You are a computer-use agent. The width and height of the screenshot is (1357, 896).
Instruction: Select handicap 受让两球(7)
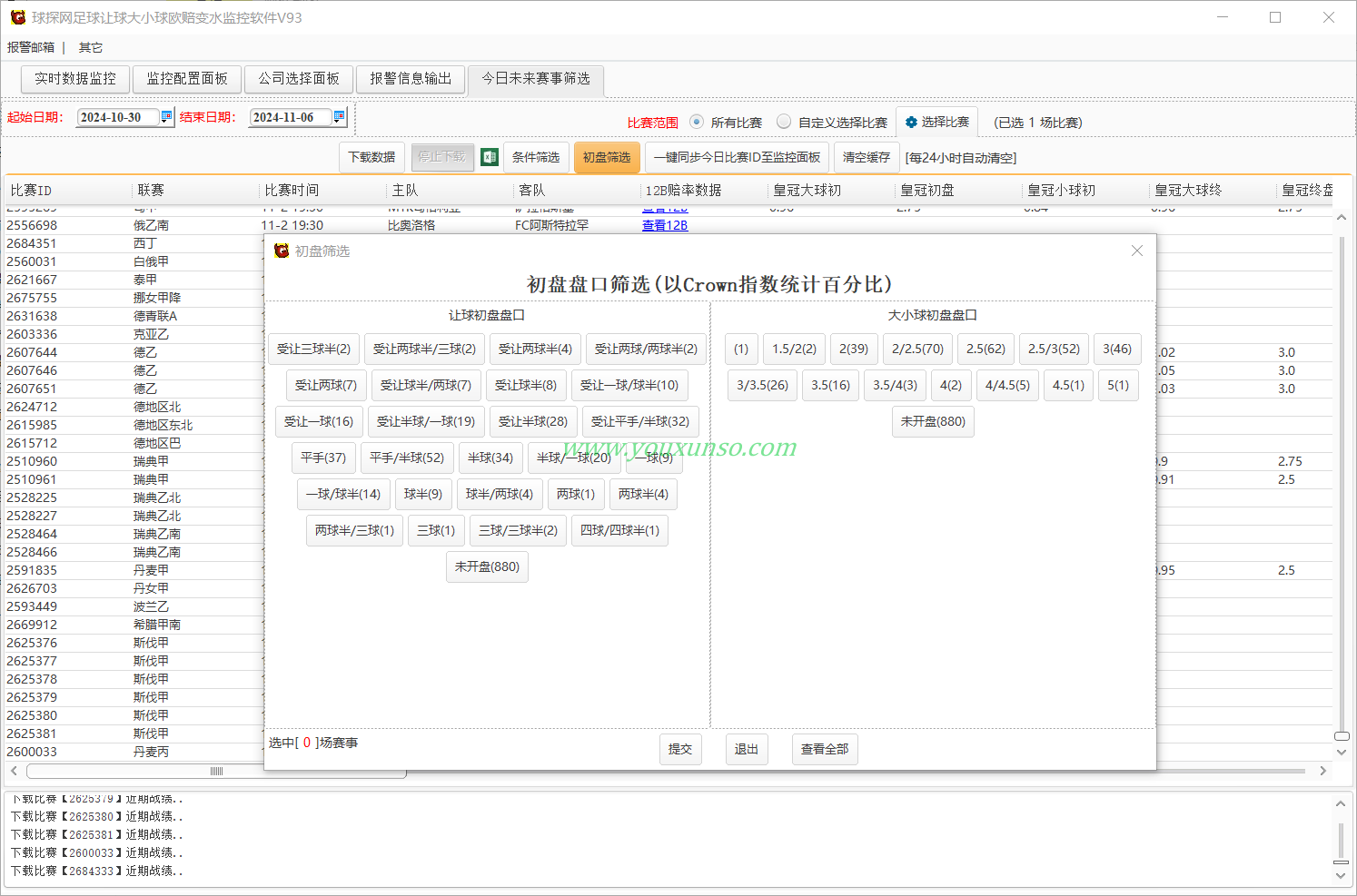point(326,385)
